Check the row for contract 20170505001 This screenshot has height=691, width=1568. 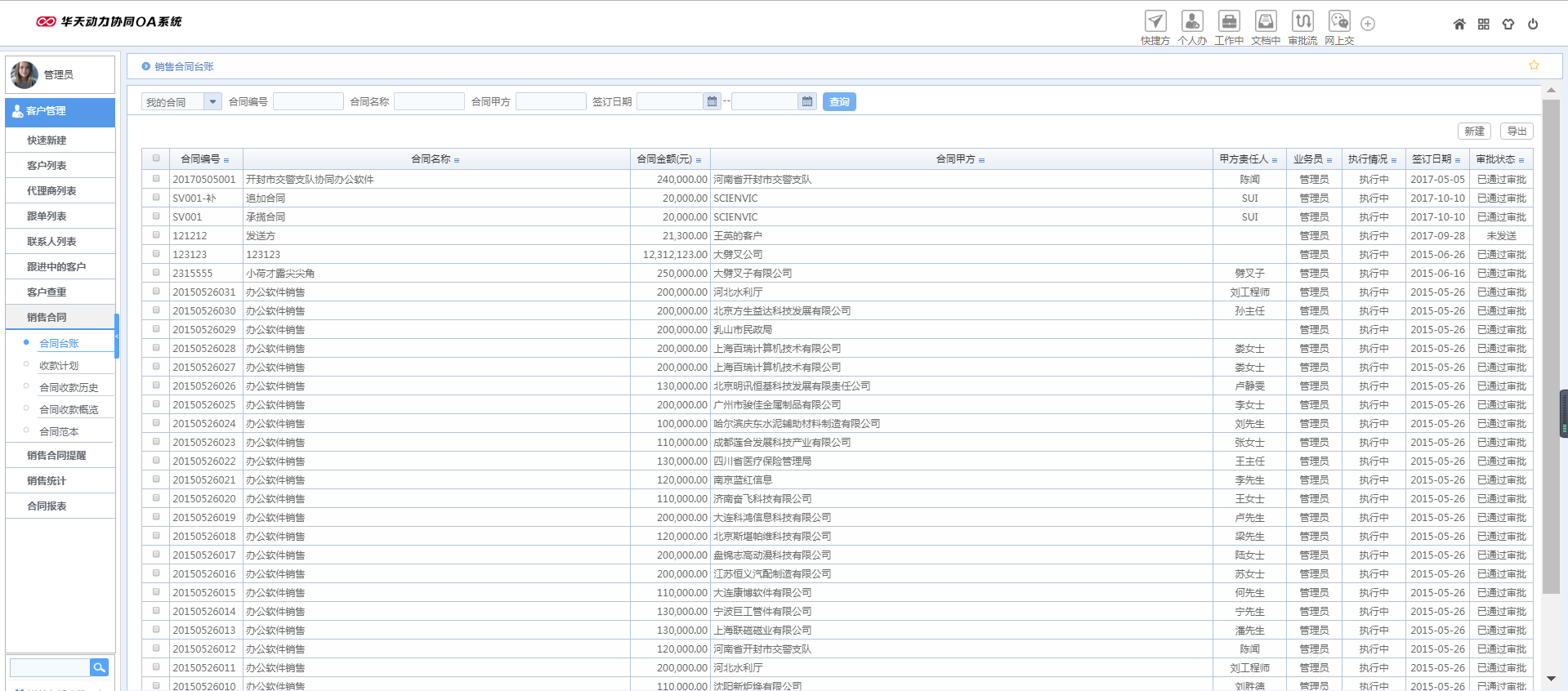[x=156, y=178]
